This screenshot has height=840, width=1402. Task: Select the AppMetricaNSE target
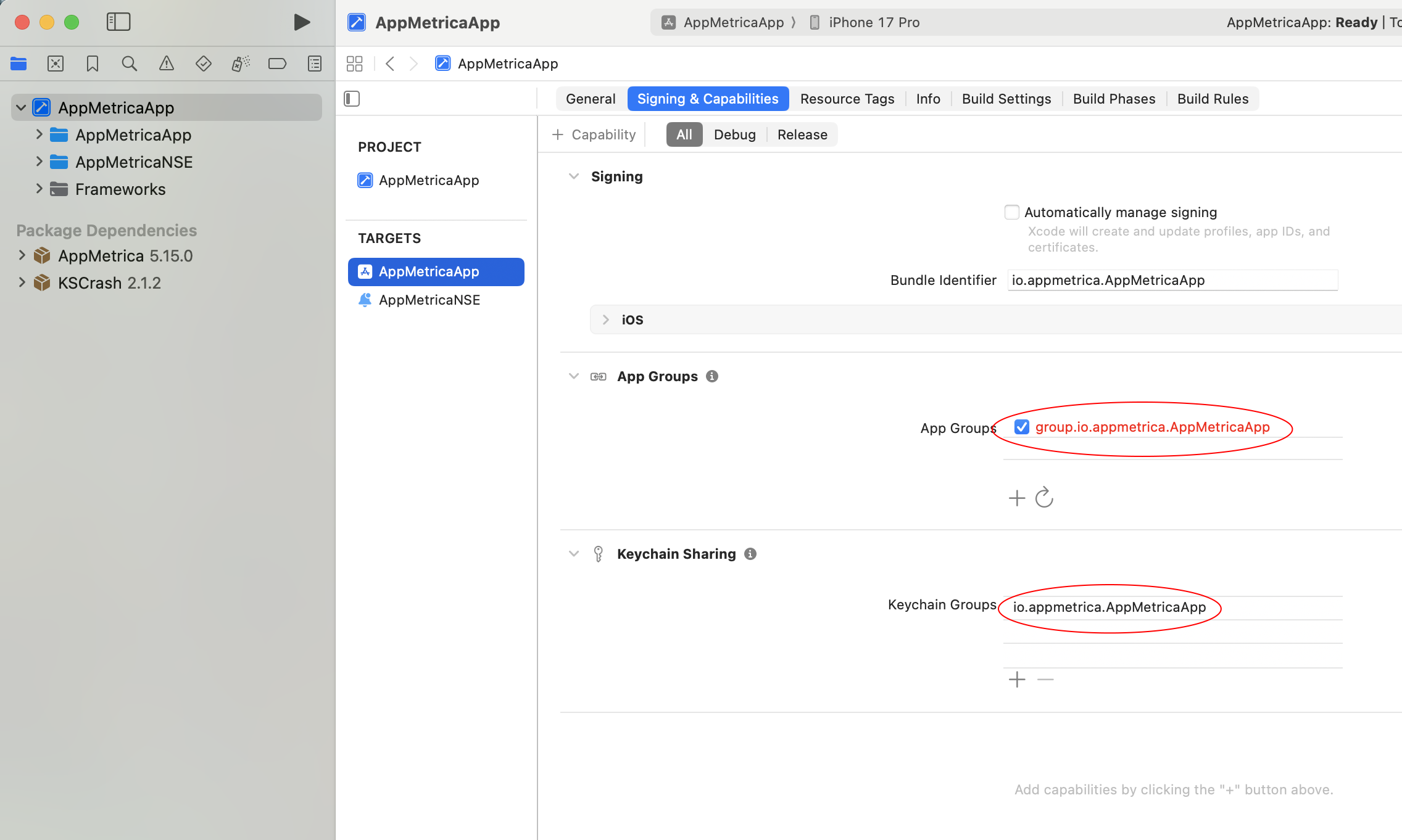click(x=429, y=300)
